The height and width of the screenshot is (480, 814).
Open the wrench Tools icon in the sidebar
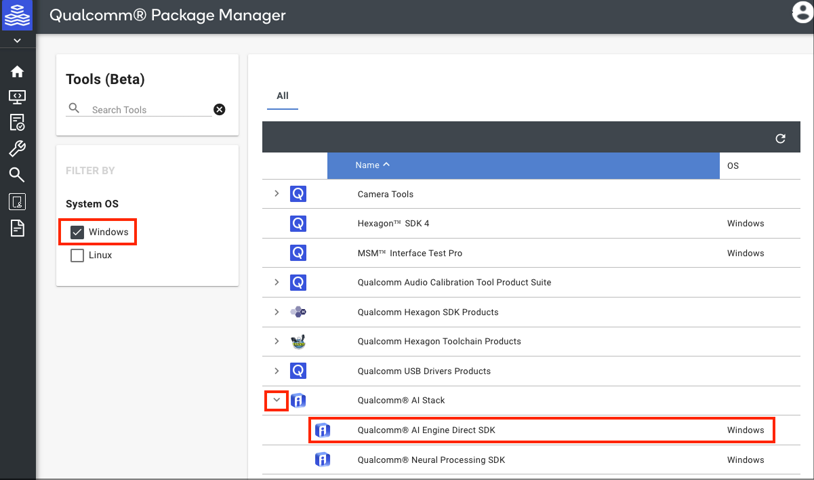pyautogui.click(x=17, y=149)
